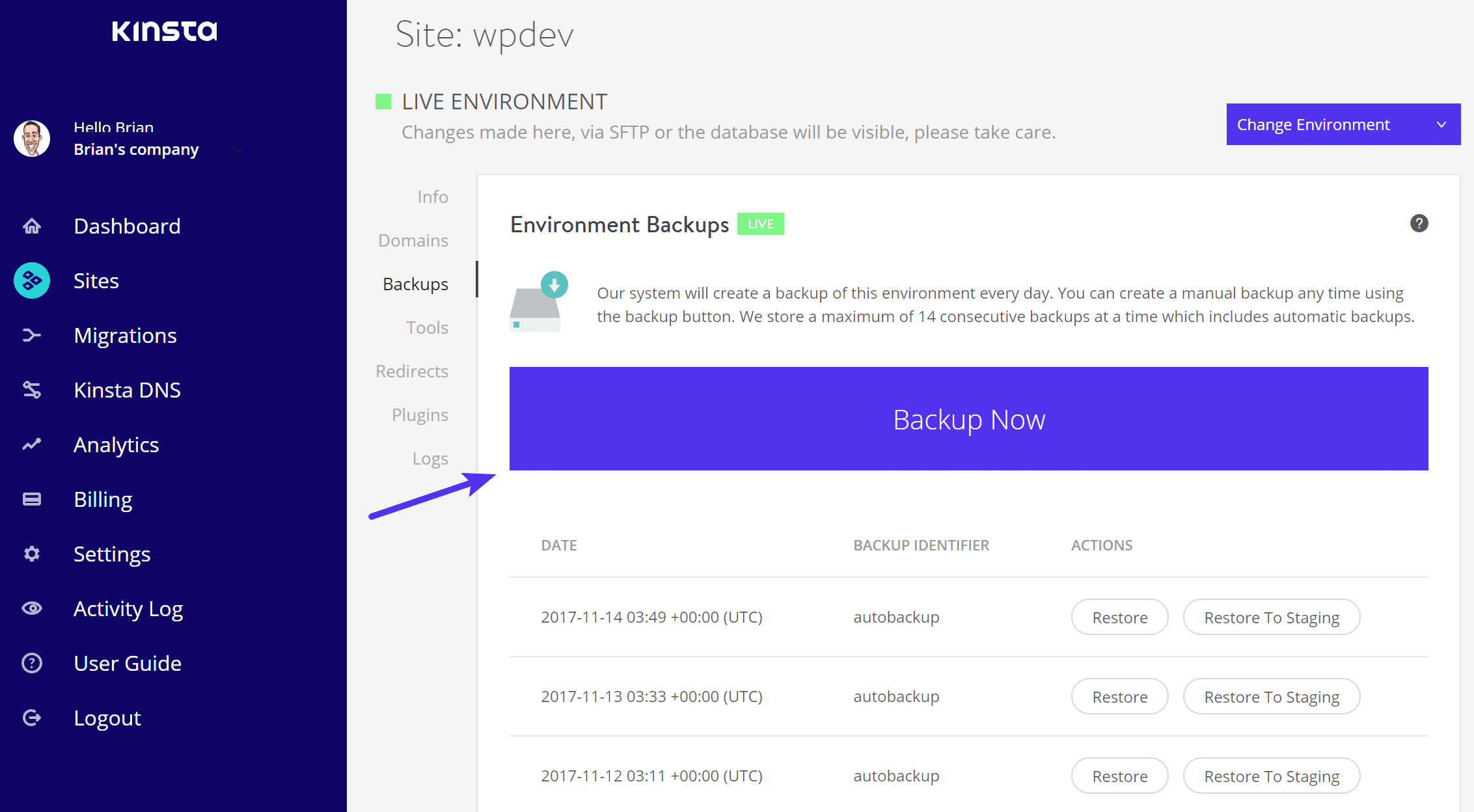Switch to the Info tab
The width and height of the screenshot is (1474, 812).
(433, 196)
